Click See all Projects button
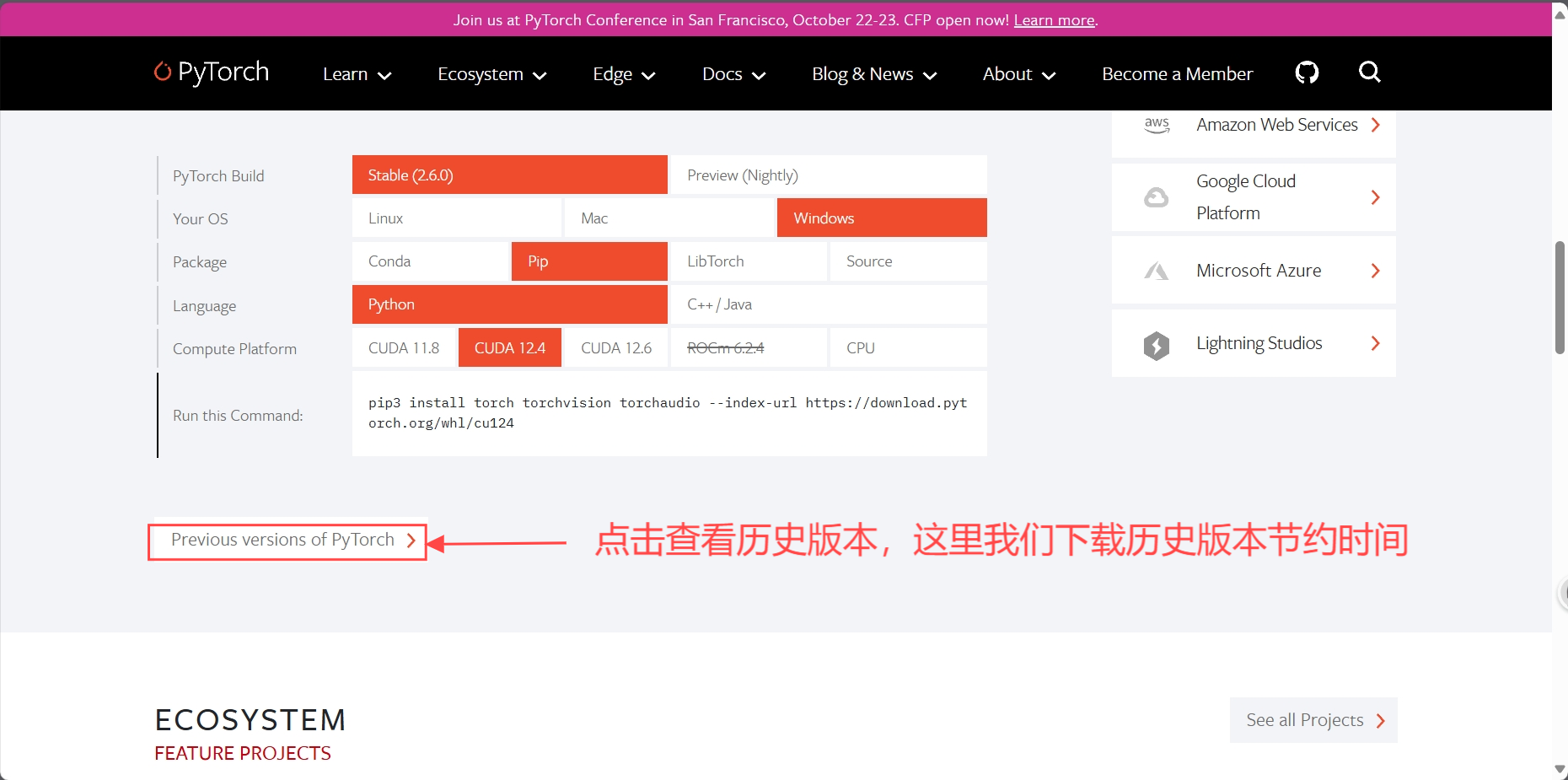The image size is (1568, 780). tap(1313, 720)
